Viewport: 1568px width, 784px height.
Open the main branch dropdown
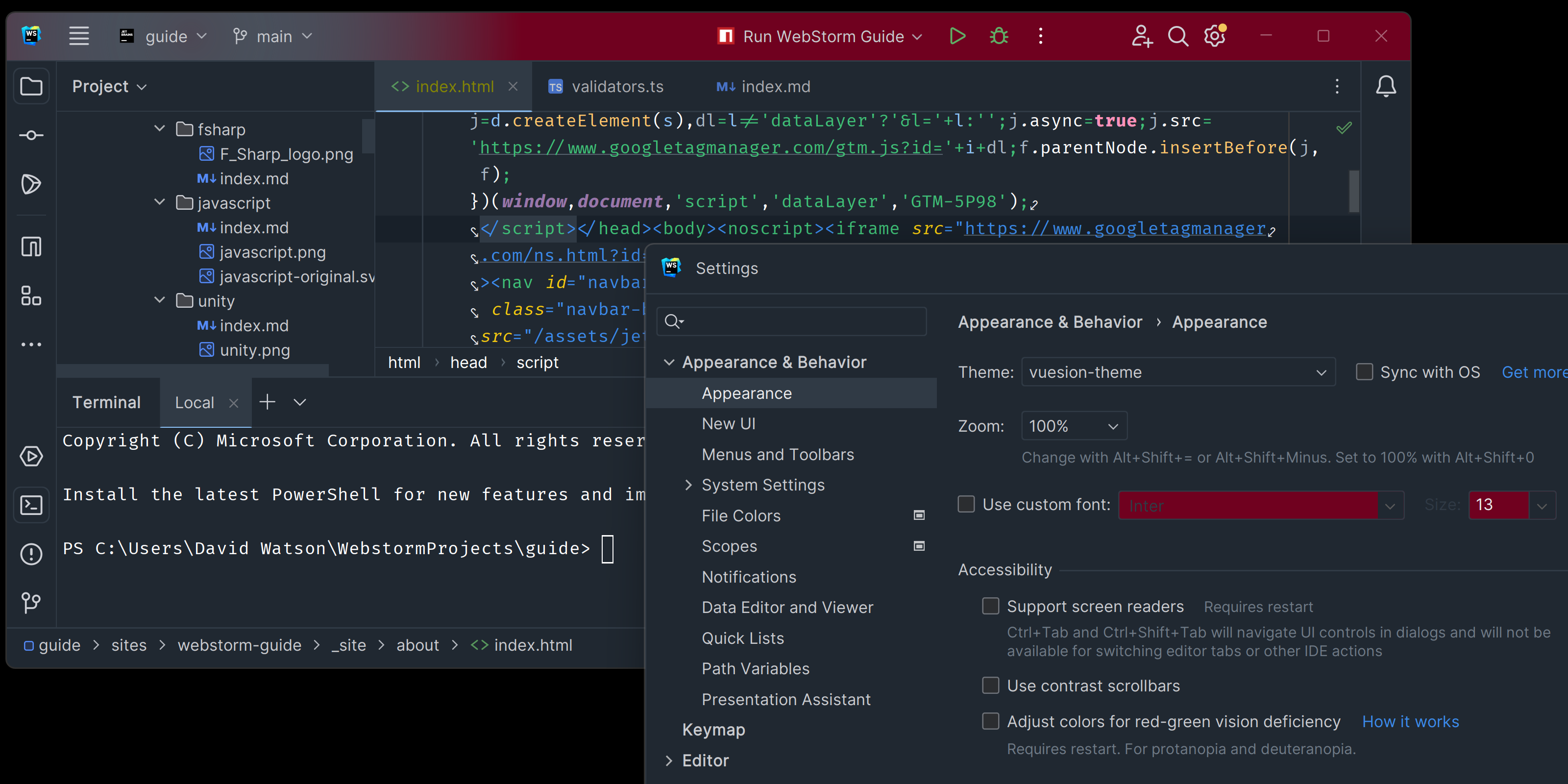(273, 37)
